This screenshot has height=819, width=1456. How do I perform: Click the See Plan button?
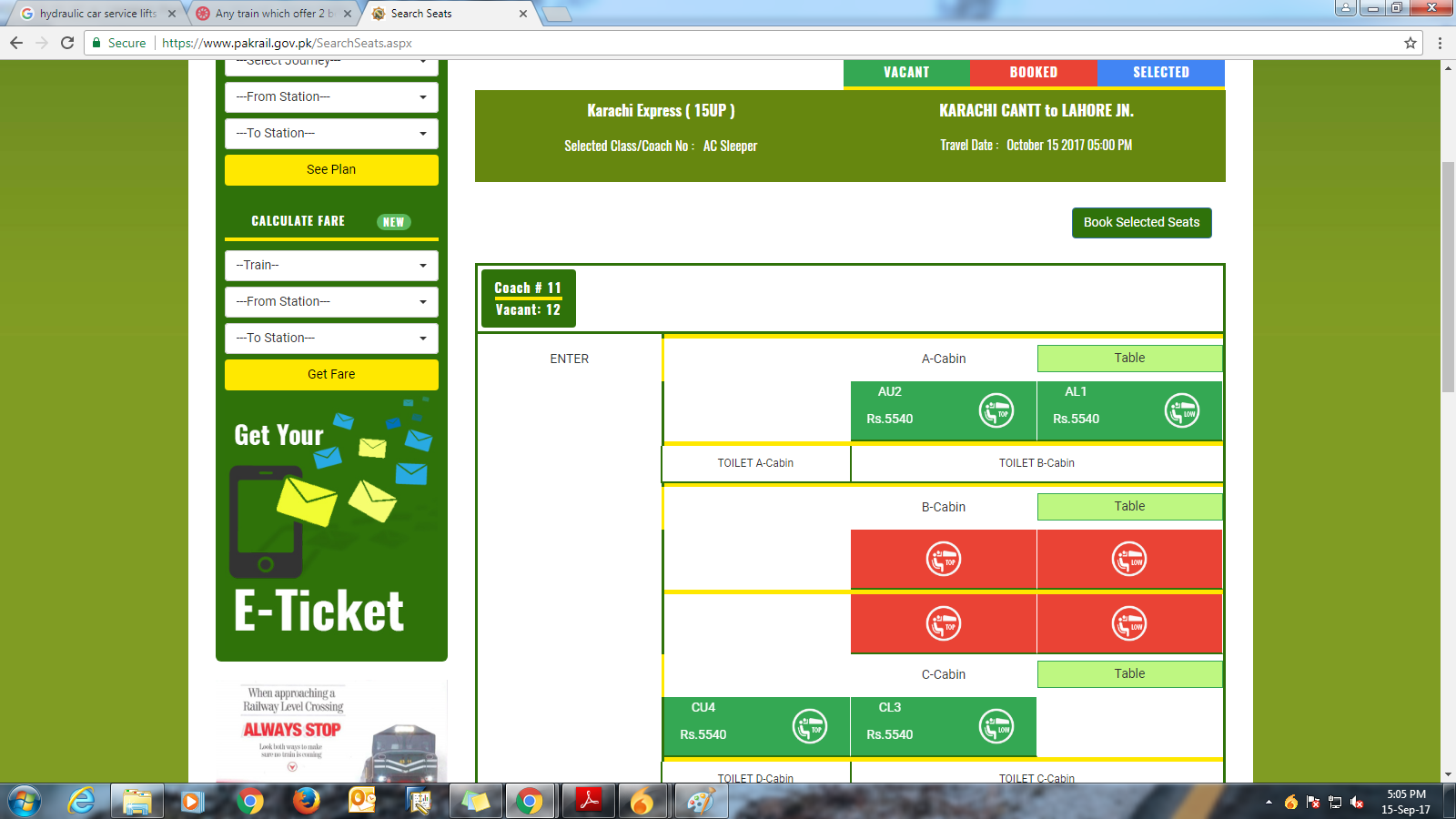(331, 170)
